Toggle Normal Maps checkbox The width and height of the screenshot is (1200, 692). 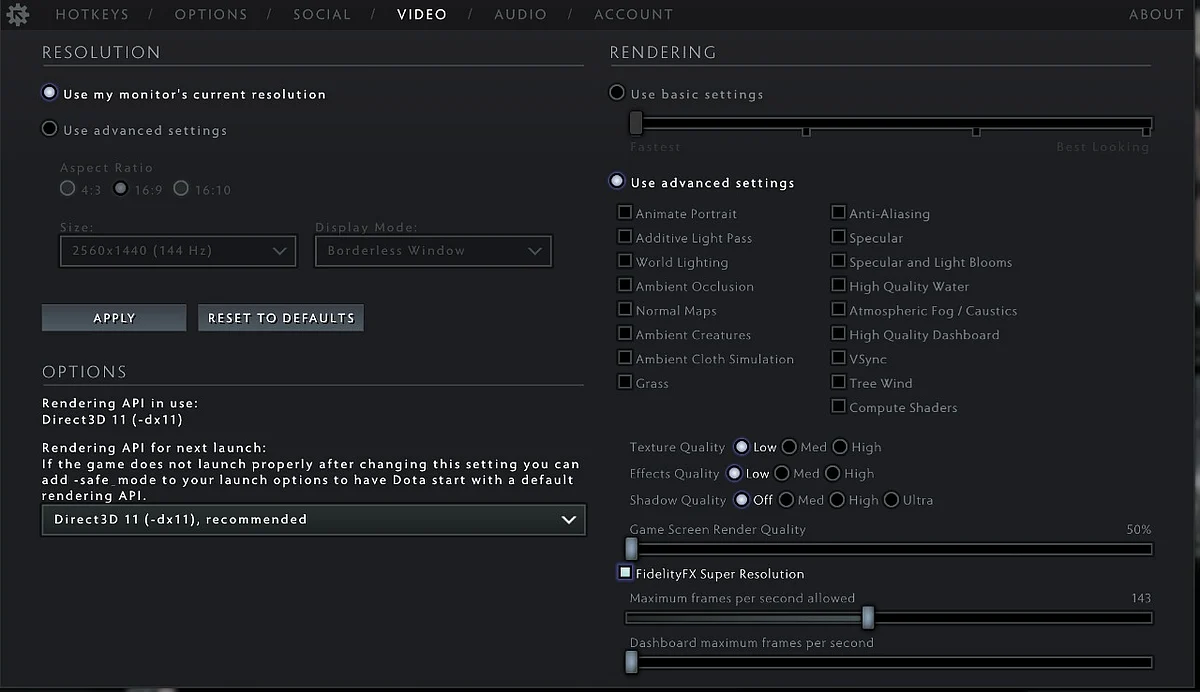625,310
